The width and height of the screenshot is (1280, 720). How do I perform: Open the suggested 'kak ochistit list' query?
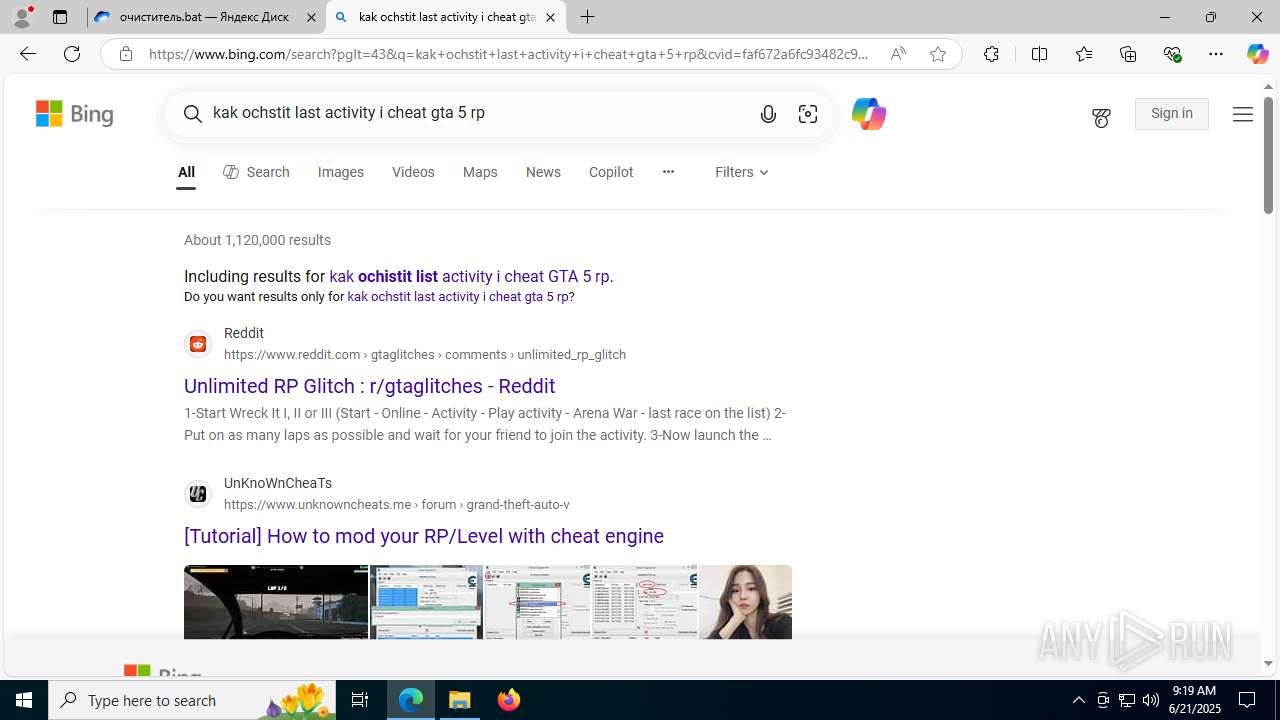(x=471, y=276)
